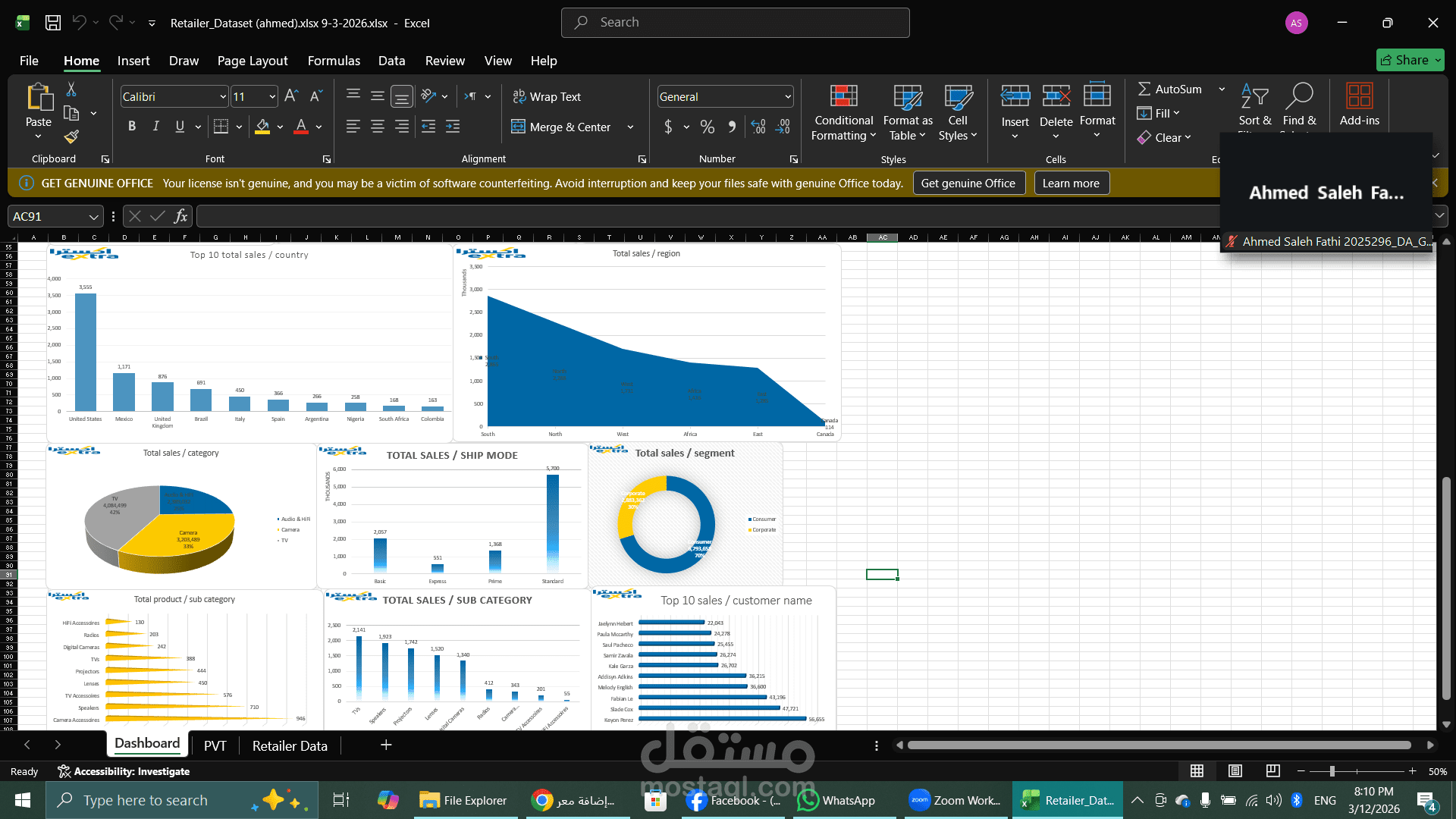
Task: Expand the Name Box dropdown arrow
Action: (93, 217)
